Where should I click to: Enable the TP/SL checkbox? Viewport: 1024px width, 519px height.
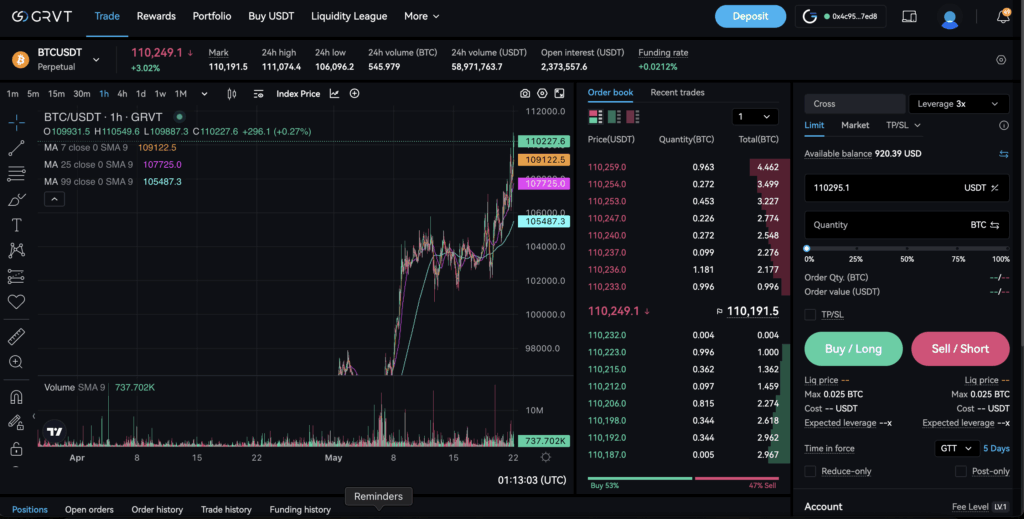click(x=810, y=315)
